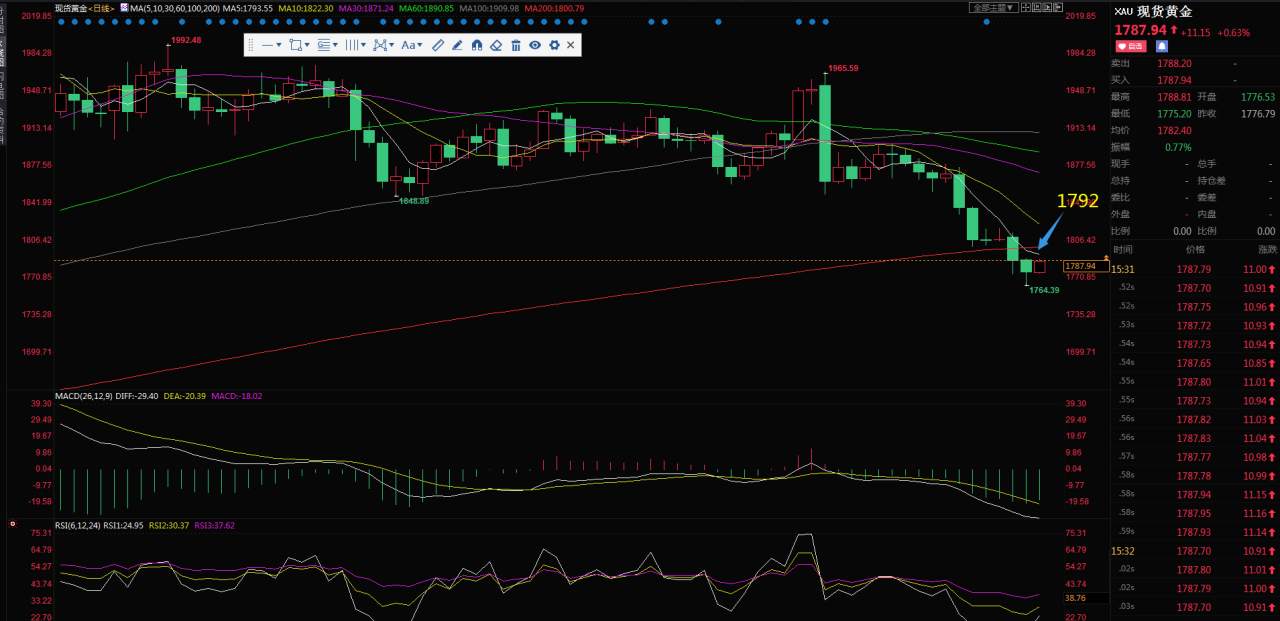Click the MA indicator icon
Image resolution: width=1280 pixels, height=621 pixels.
(x=124, y=7)
